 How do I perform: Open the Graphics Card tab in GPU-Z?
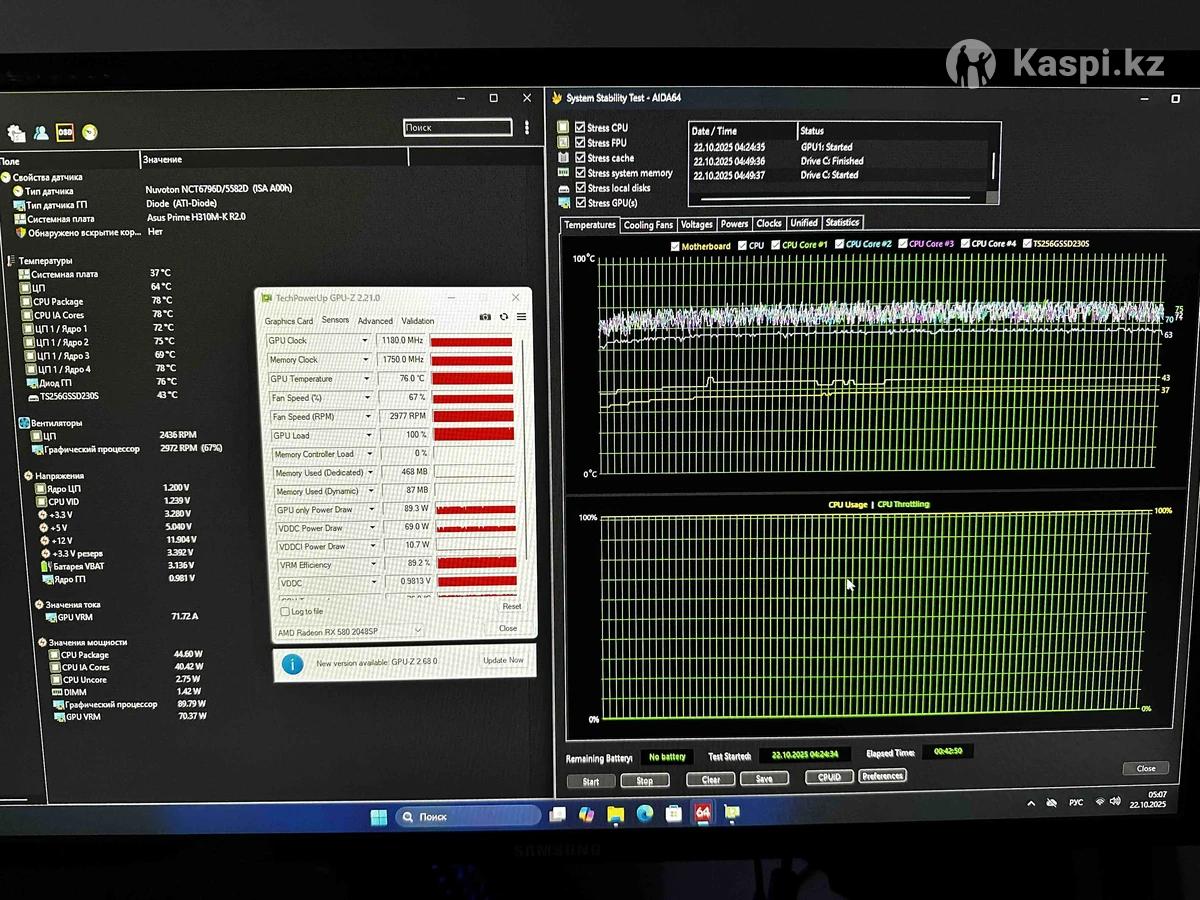click(x=288, y=321)
